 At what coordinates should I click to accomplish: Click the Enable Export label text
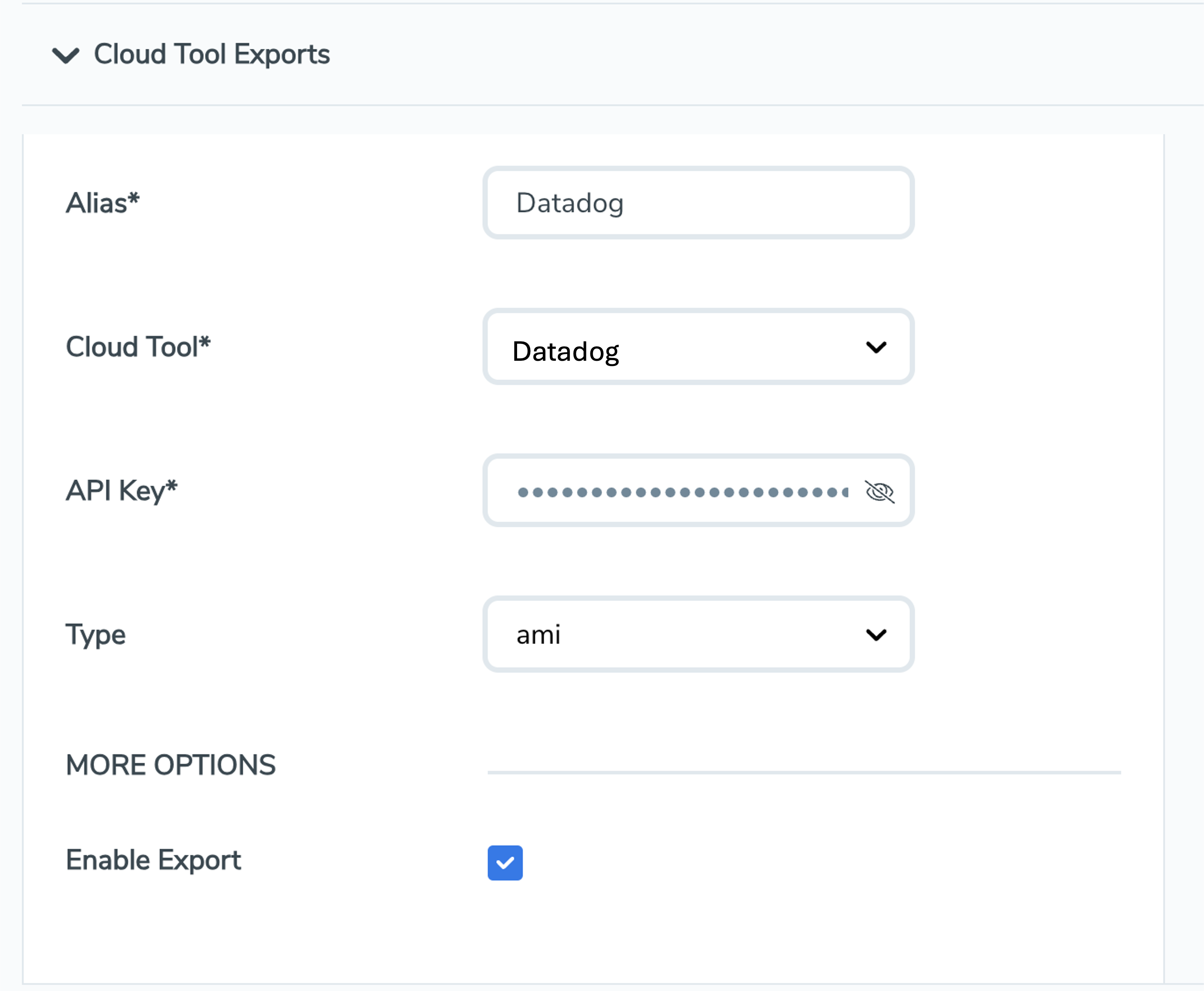153,860
